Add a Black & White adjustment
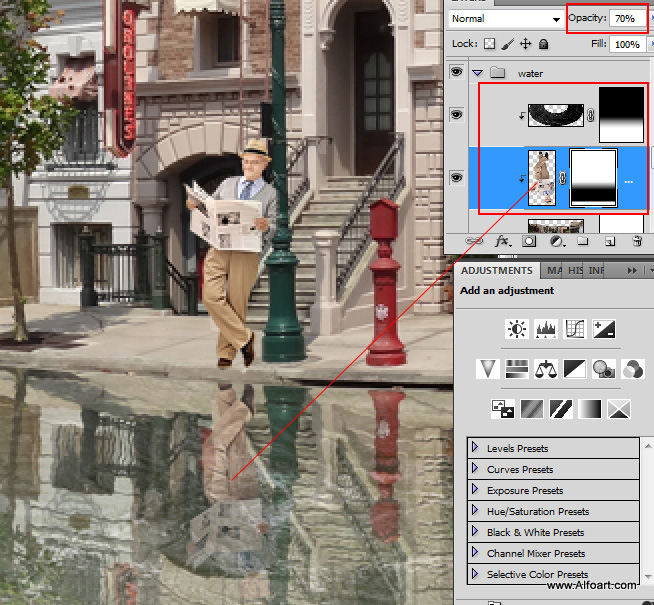This screenshot has height=605, width=654. coord(575,369)
